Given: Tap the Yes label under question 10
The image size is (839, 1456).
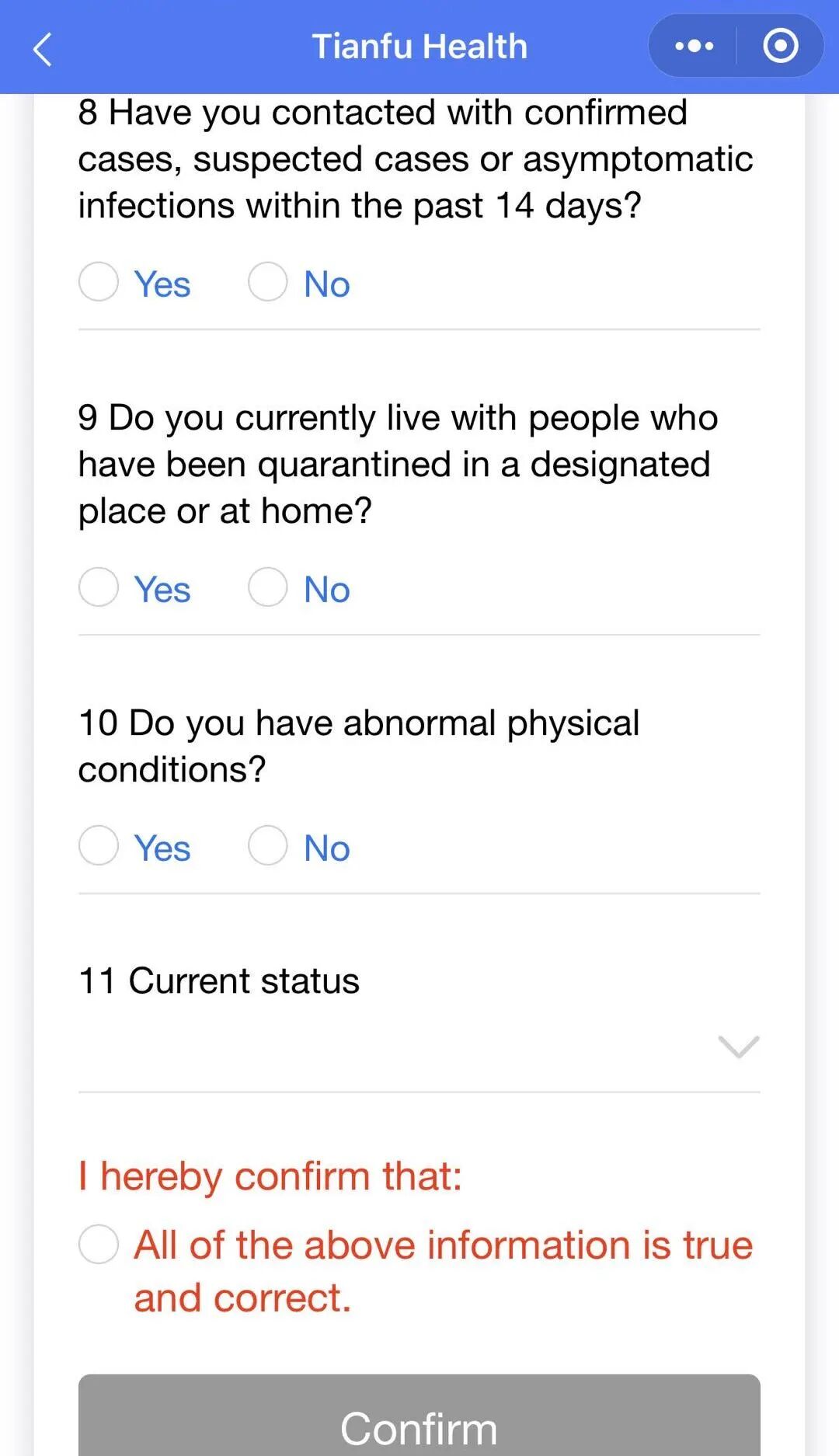Looking at the screenshot, I should click(x=162, y=848).
